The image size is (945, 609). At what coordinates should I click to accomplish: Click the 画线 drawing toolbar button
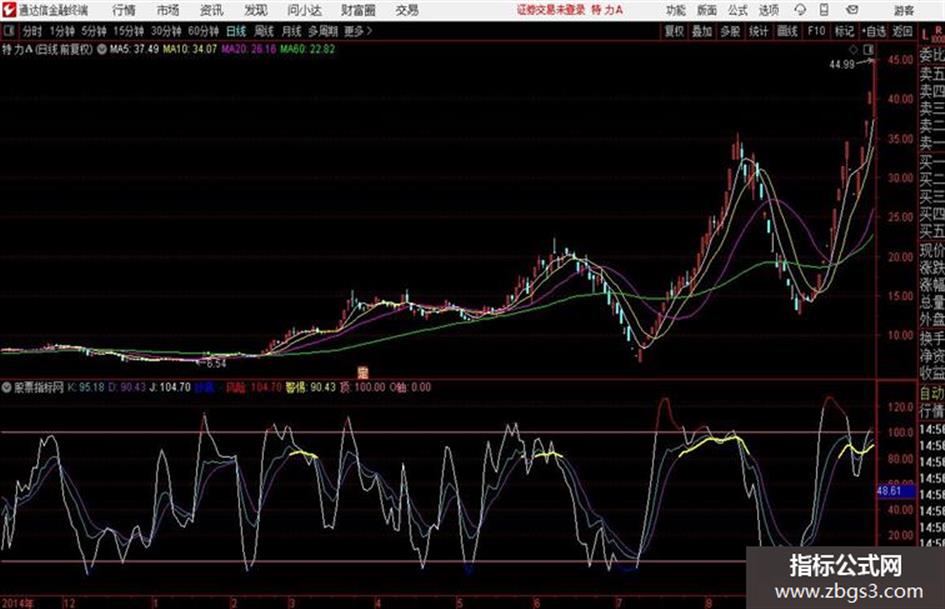(x=788, y=31)
